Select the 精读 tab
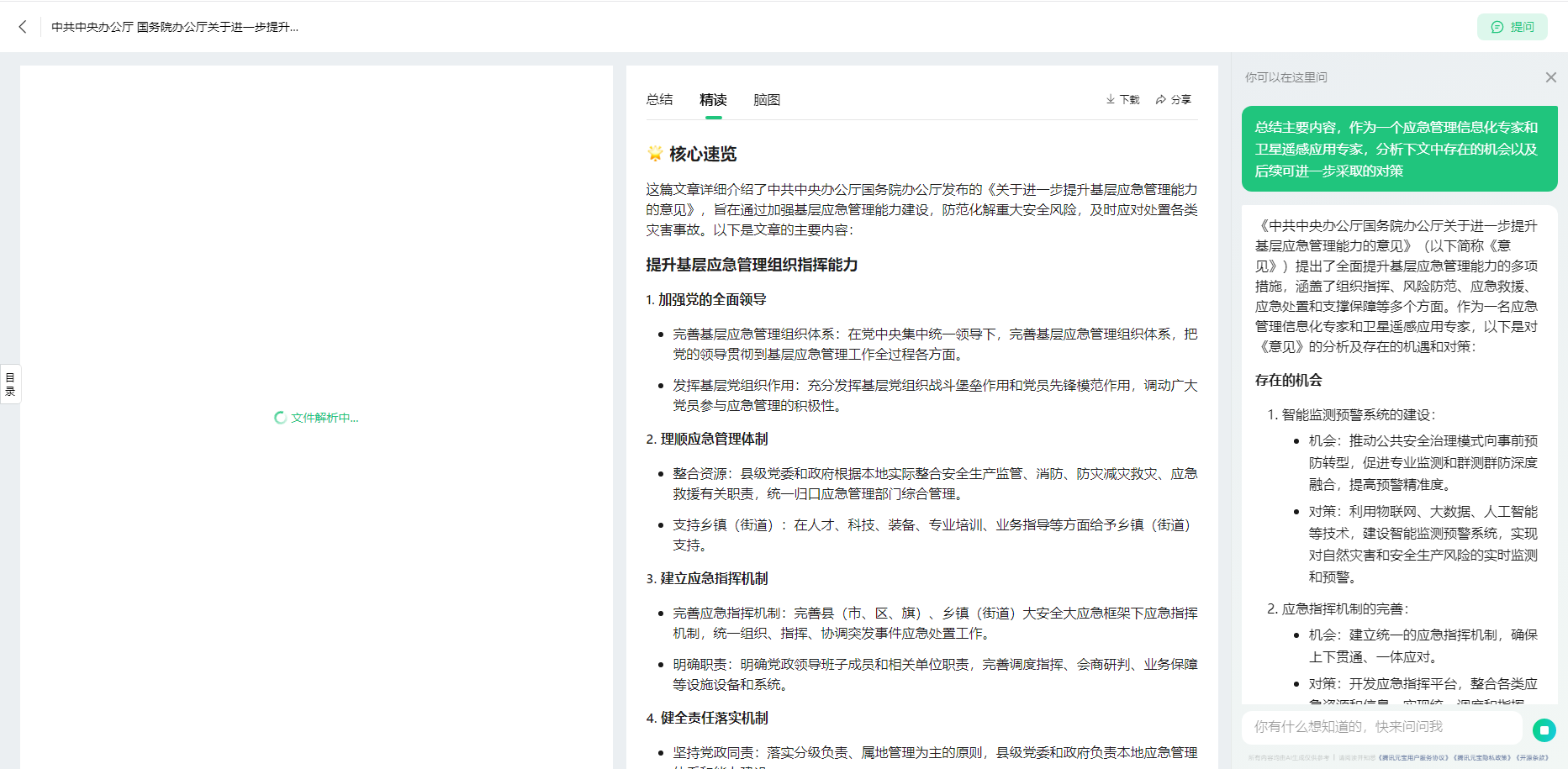This screenshot has height=769, width=1568. click(713, 100)
